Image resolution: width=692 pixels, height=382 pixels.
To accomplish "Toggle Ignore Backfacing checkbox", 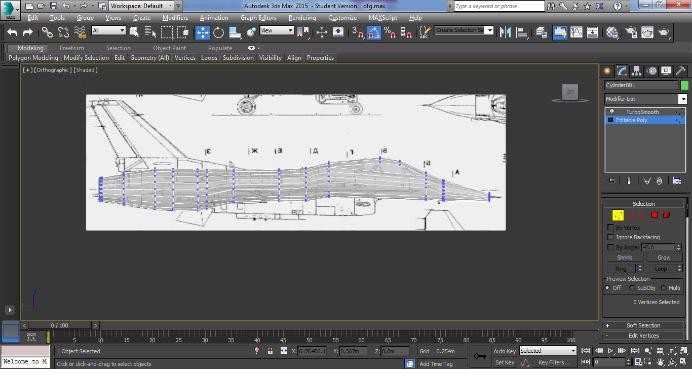I will point(611,237).
